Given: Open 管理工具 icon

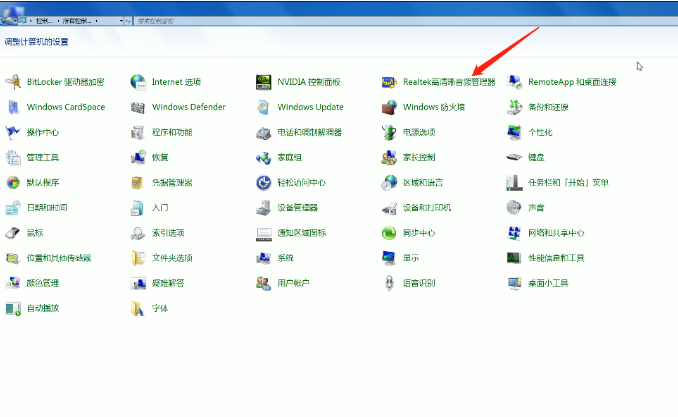Looking at the screenshot, I should [13, 157].
